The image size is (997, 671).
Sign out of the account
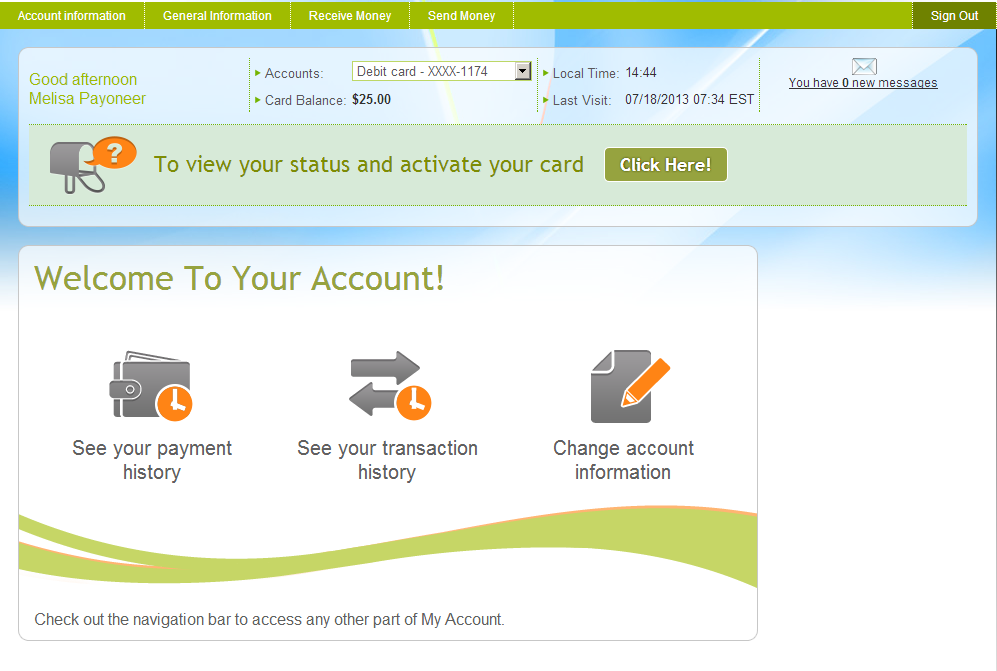(954, 15)
